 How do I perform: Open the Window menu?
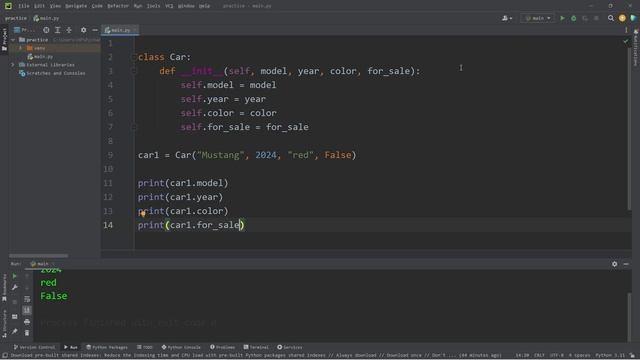(186, 6)
